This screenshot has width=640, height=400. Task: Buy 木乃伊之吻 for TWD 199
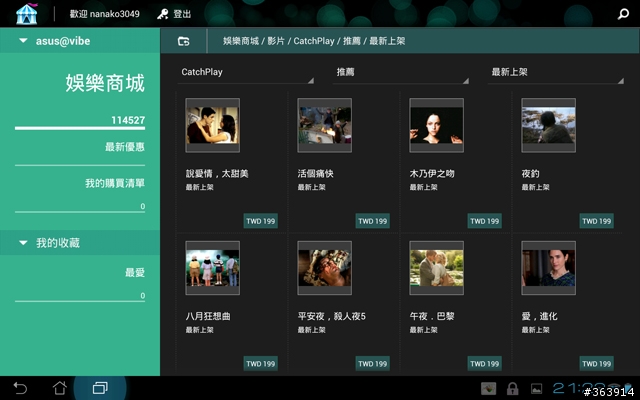[484, 221]
